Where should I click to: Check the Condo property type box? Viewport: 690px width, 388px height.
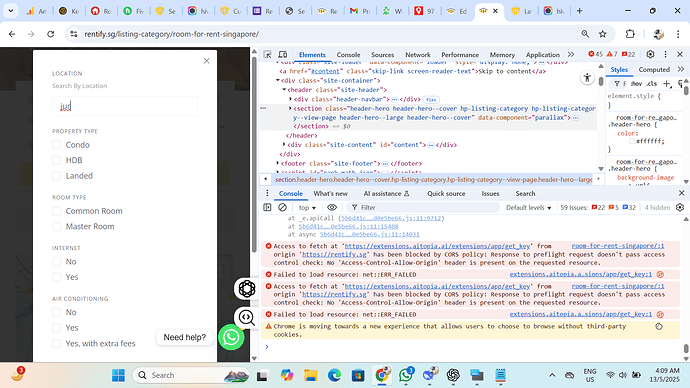click(56, 145)
